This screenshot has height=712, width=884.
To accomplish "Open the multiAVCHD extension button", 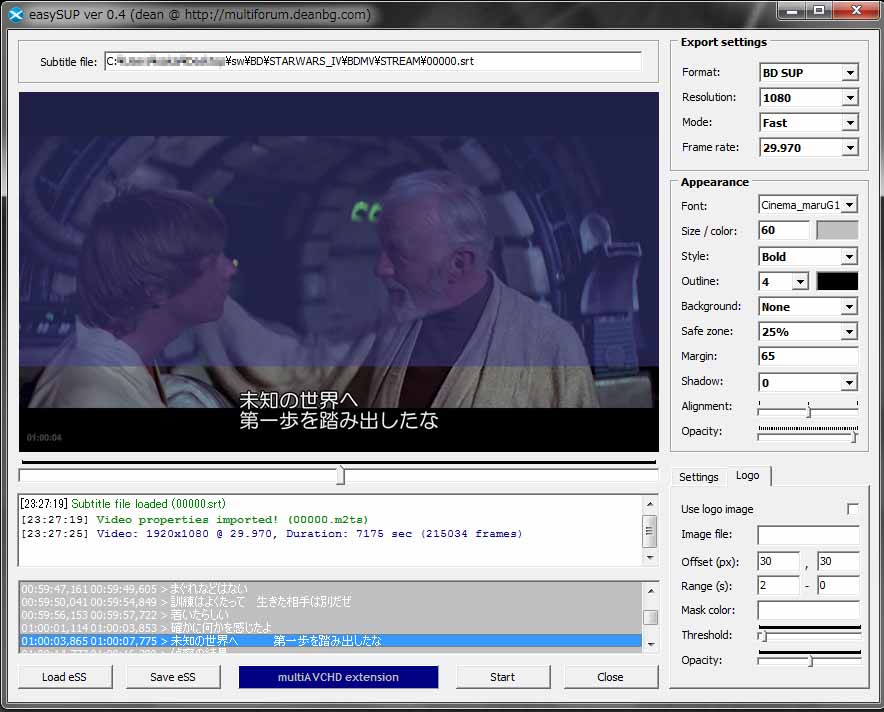I will pos(338,677).
